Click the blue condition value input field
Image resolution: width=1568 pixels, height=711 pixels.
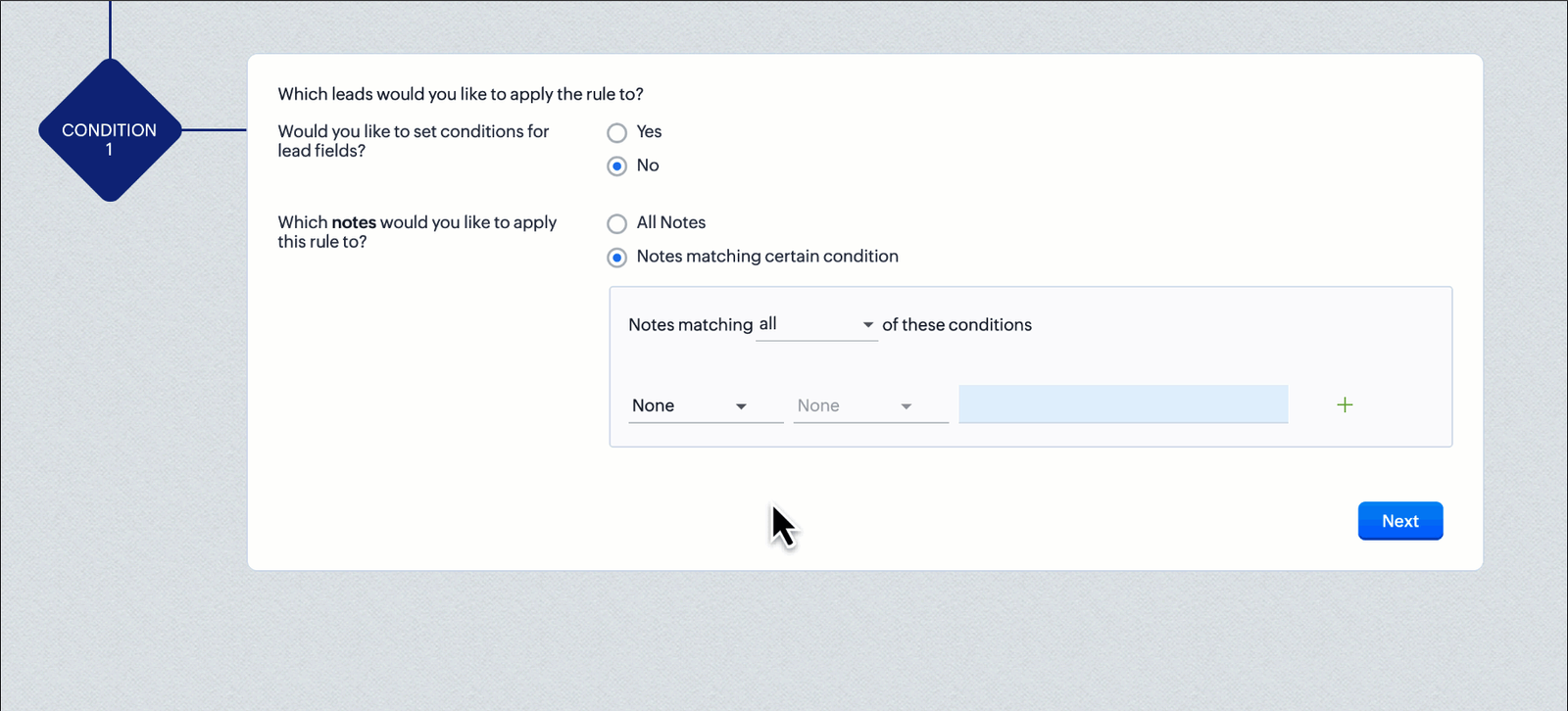pos(1123,404)
